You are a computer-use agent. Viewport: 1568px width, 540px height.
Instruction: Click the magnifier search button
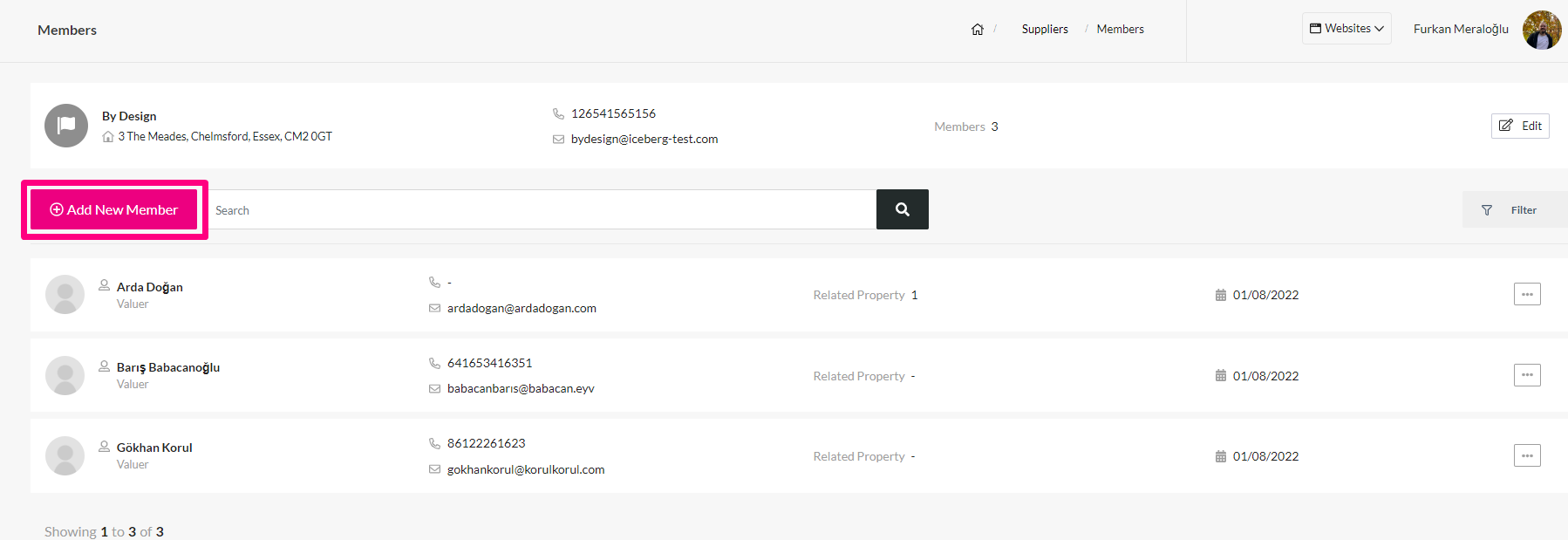[903, 209]
